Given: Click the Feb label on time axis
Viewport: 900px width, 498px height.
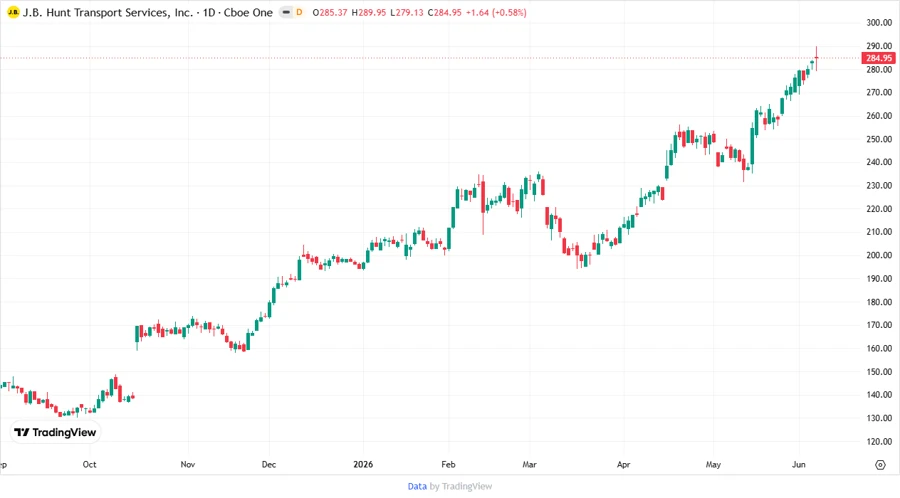Looking at the screenshot, I should tap(448, 464).
